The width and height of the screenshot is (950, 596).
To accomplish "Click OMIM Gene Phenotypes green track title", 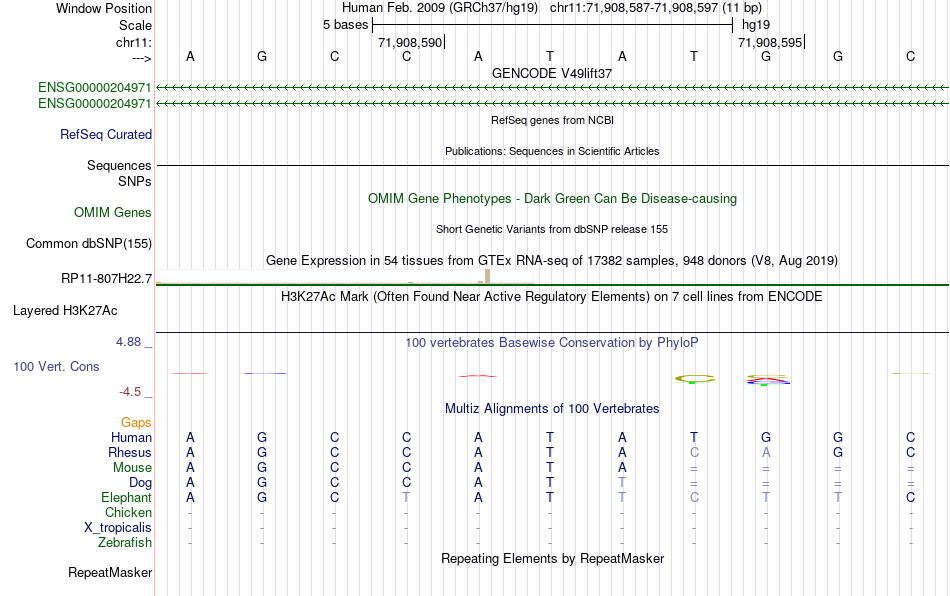I will (x=552, y=199).
